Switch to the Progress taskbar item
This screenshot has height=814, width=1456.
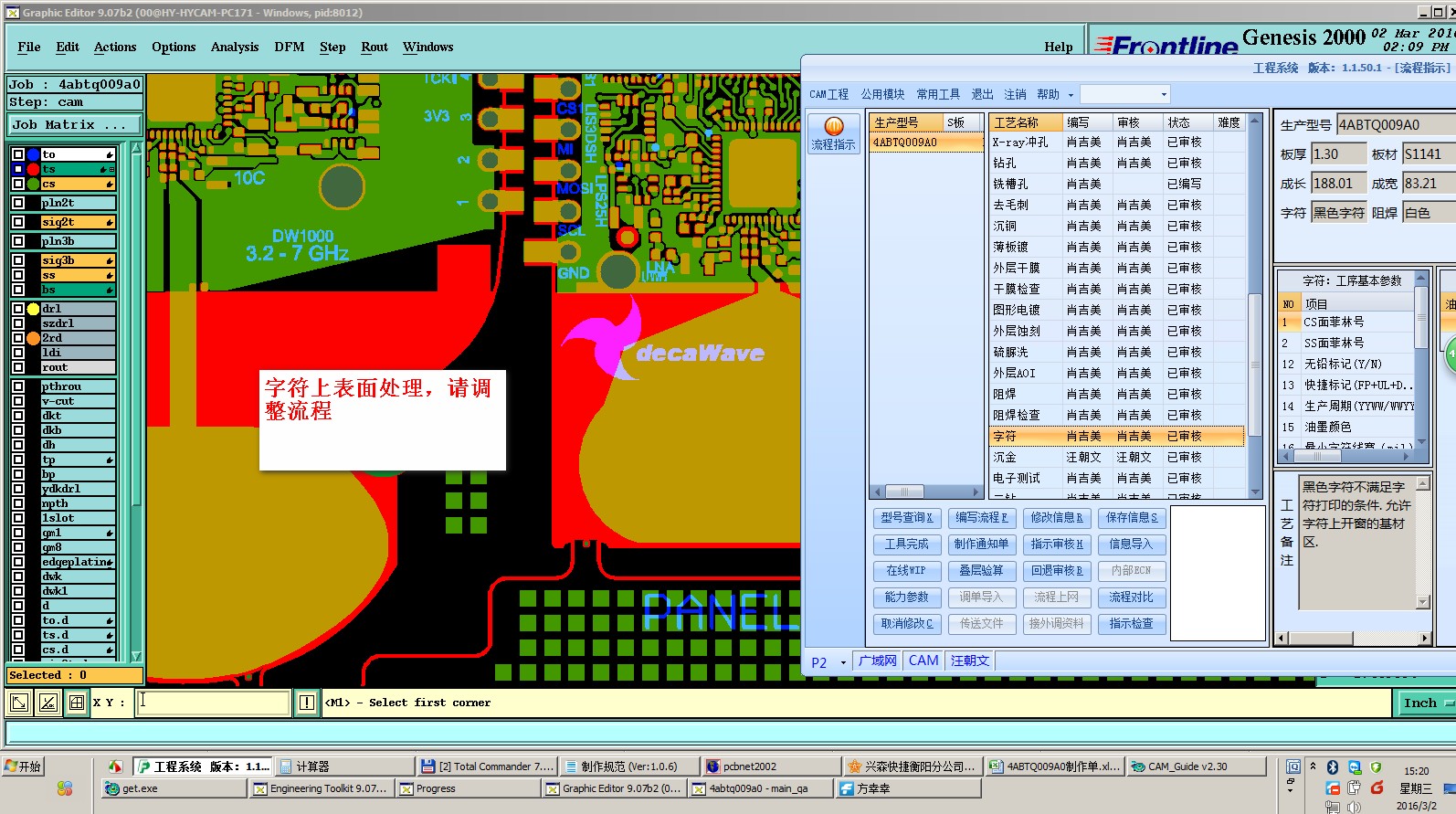click(468, 788)
